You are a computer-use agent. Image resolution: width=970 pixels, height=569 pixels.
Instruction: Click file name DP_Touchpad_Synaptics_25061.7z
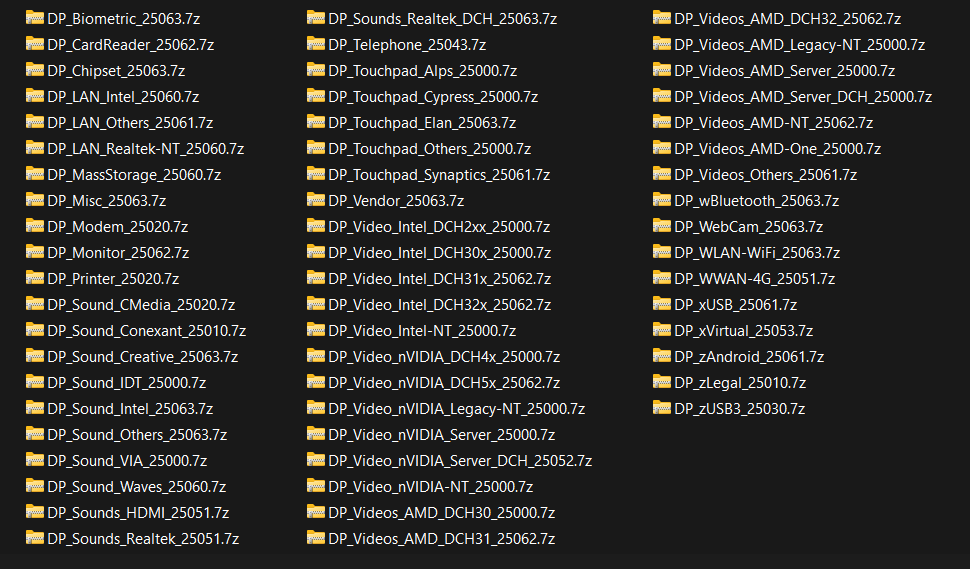439,175
